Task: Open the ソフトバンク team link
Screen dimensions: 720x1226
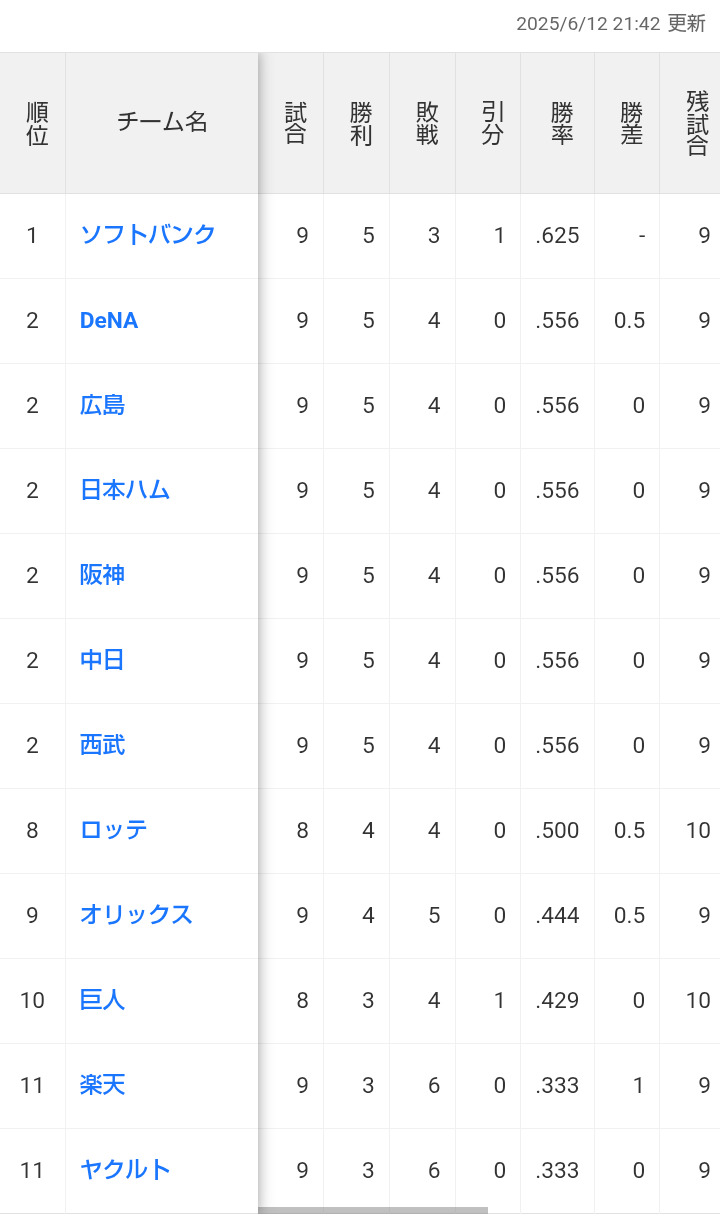Action: [148, 235]
